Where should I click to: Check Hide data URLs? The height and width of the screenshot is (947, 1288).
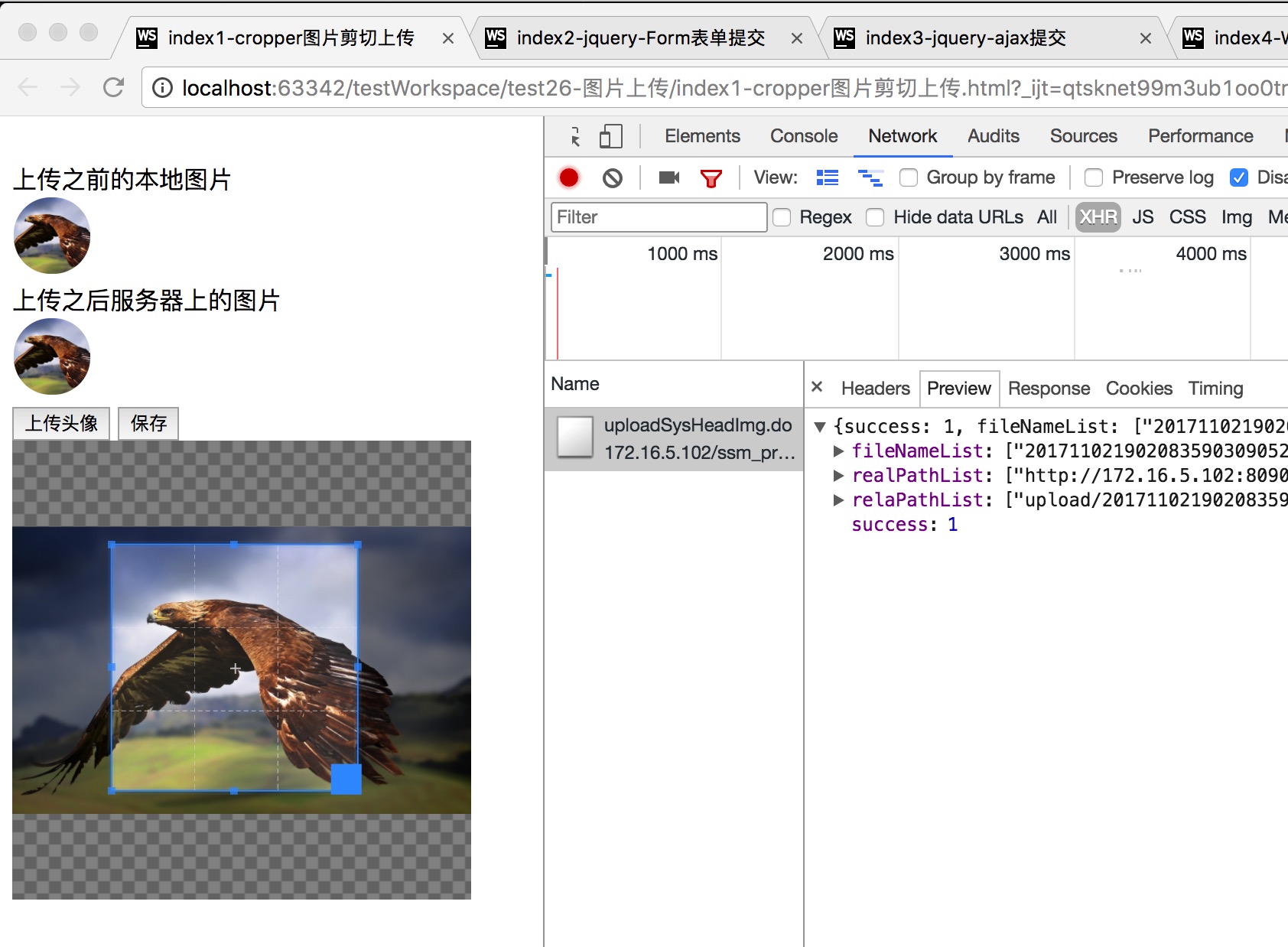coord(875,217)
